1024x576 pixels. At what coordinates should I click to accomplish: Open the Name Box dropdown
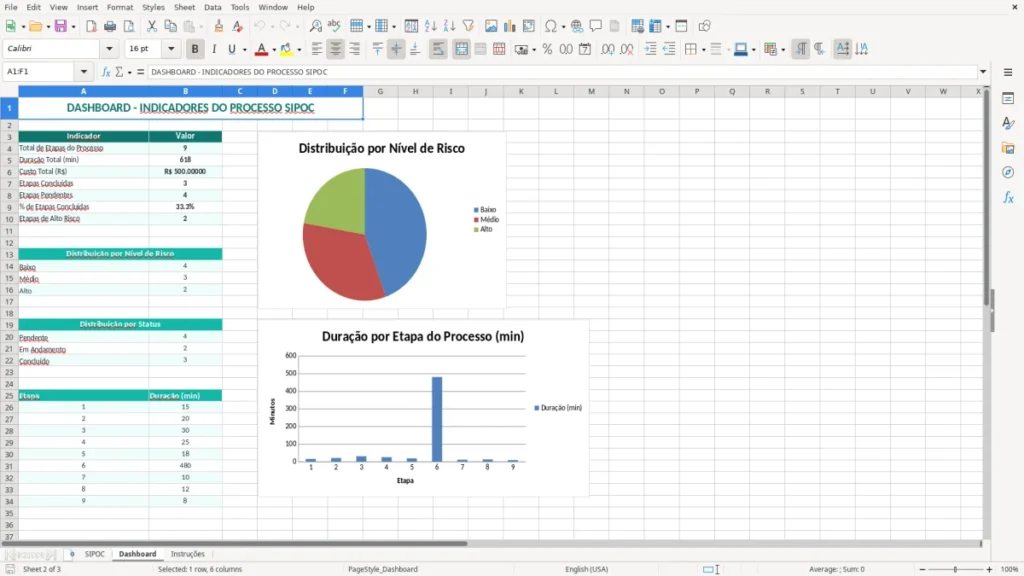pos(84,72)
